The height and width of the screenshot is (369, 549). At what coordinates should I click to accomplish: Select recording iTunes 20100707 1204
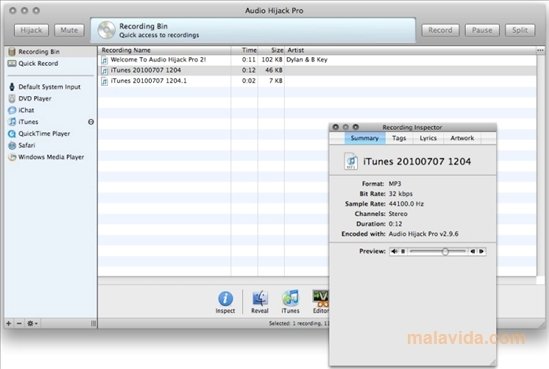[317, 70]
